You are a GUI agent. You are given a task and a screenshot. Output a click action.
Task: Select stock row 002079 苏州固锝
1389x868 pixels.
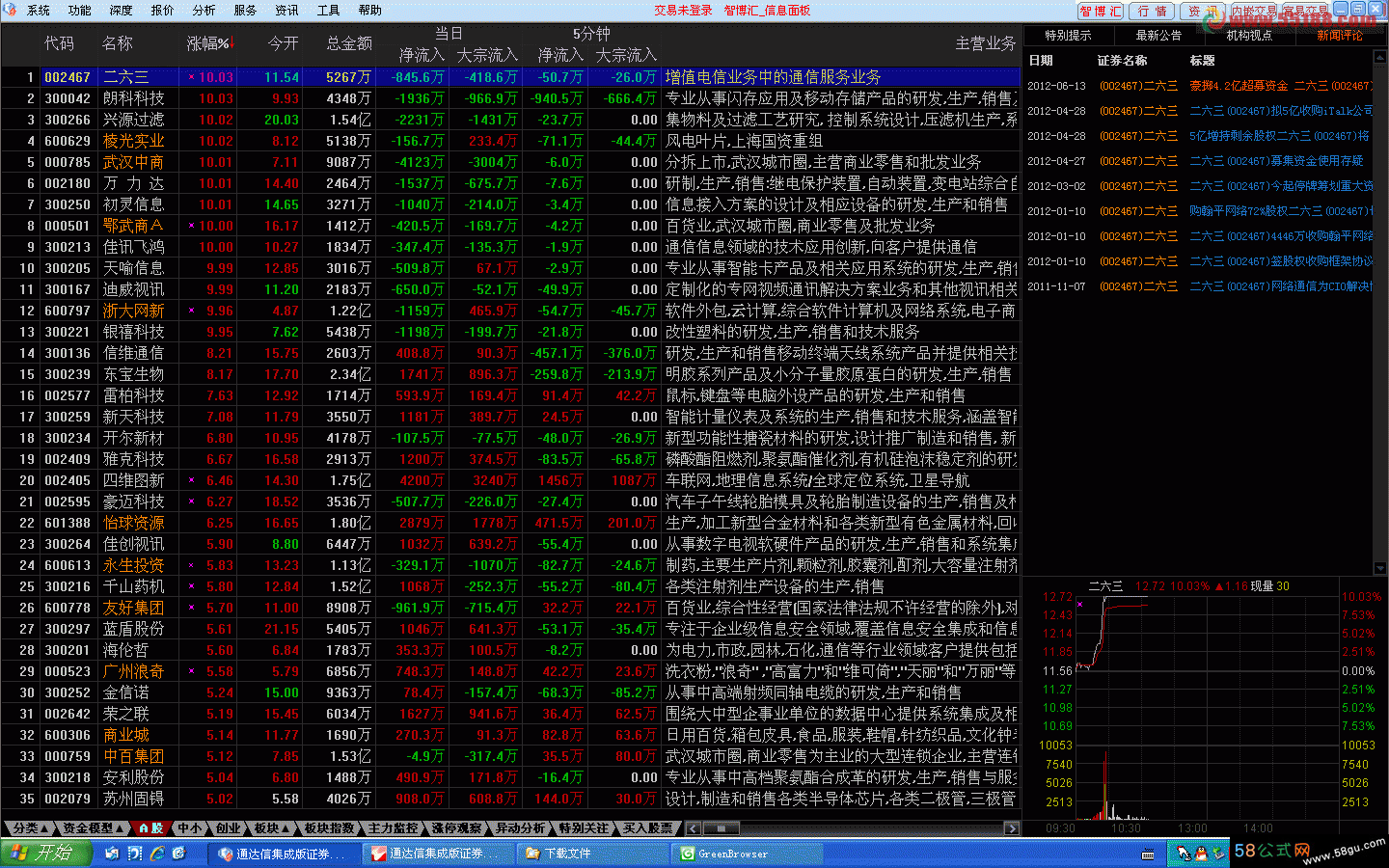point(510,799)
